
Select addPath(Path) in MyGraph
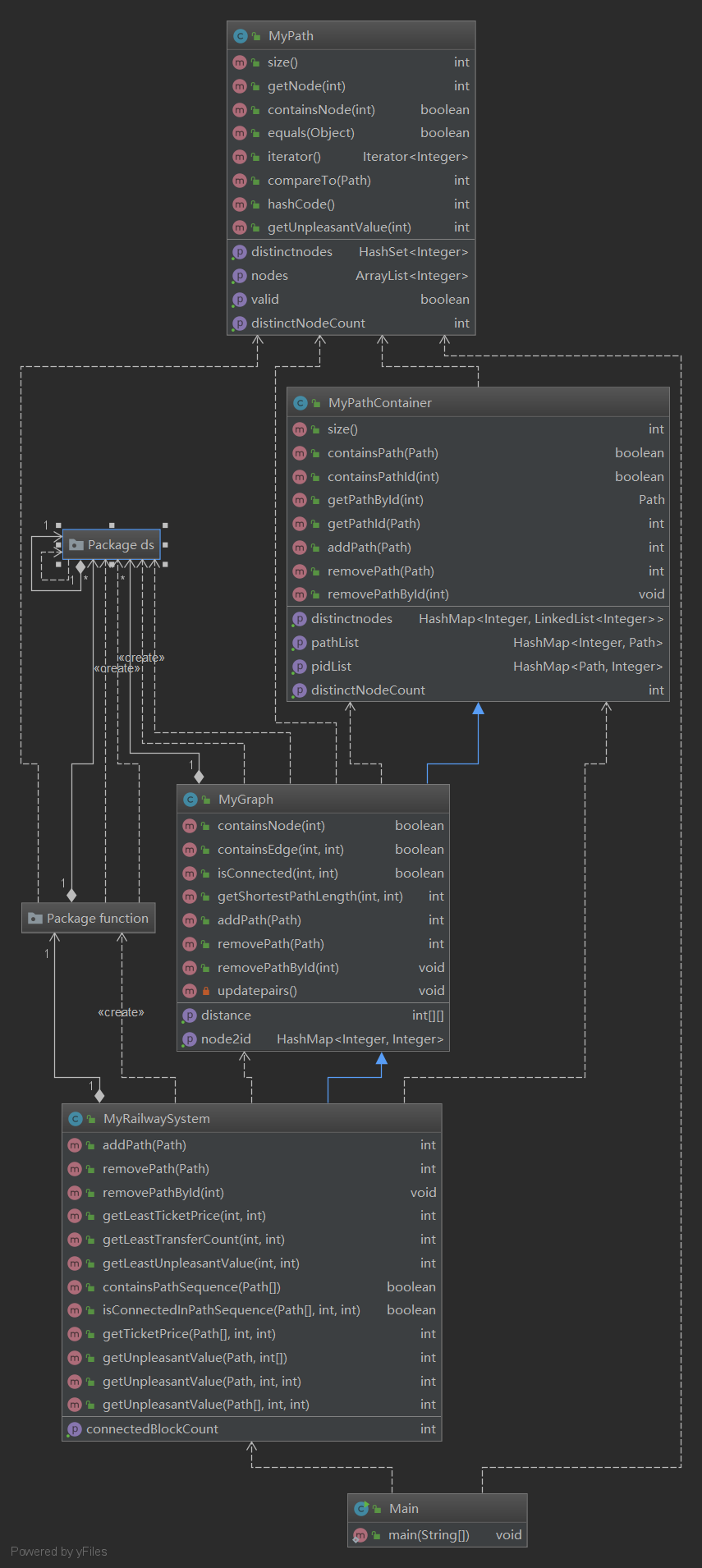(313, 920)
